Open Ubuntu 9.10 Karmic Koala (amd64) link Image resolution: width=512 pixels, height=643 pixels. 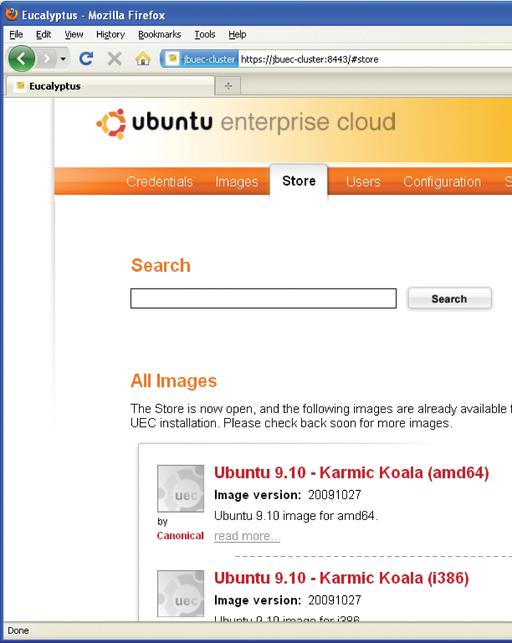[x=351, y=473]
